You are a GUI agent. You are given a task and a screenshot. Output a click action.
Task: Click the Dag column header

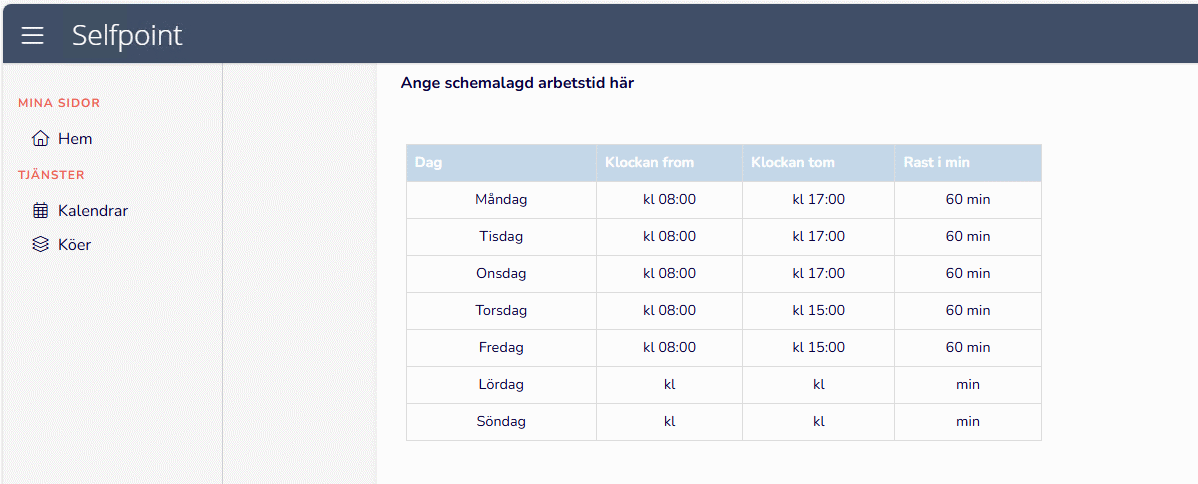point(429,162)
